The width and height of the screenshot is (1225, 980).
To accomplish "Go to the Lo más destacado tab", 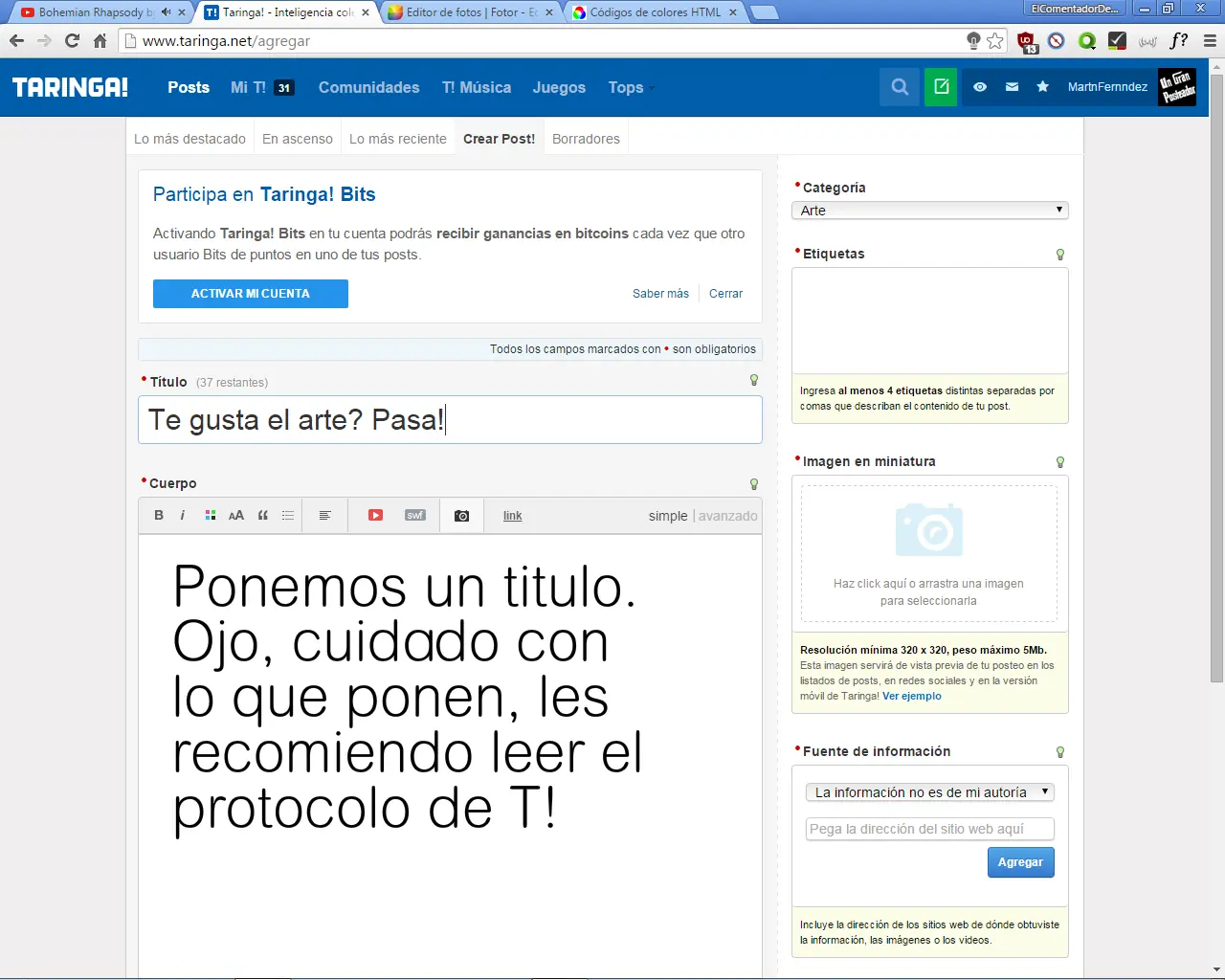I will pyautogui.click(x=189, y=139).
